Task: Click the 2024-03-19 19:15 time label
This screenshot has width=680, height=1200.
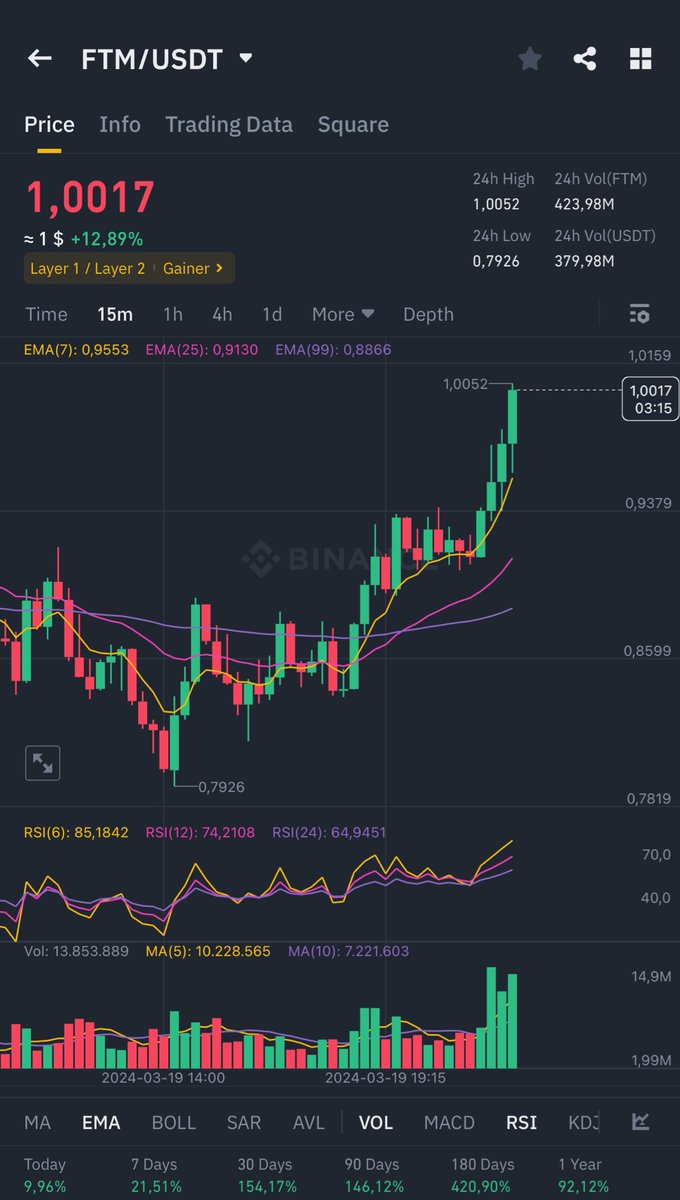Action: pos(386,1078)
